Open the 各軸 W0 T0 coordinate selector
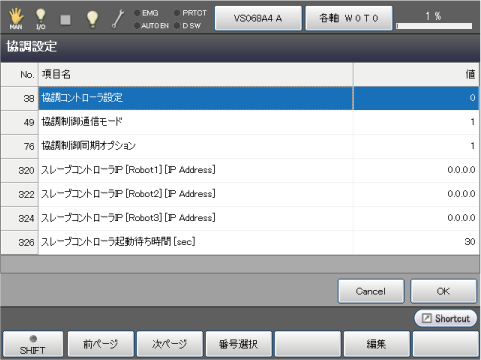This screenshot has width=481, height=360. (349, 18)
